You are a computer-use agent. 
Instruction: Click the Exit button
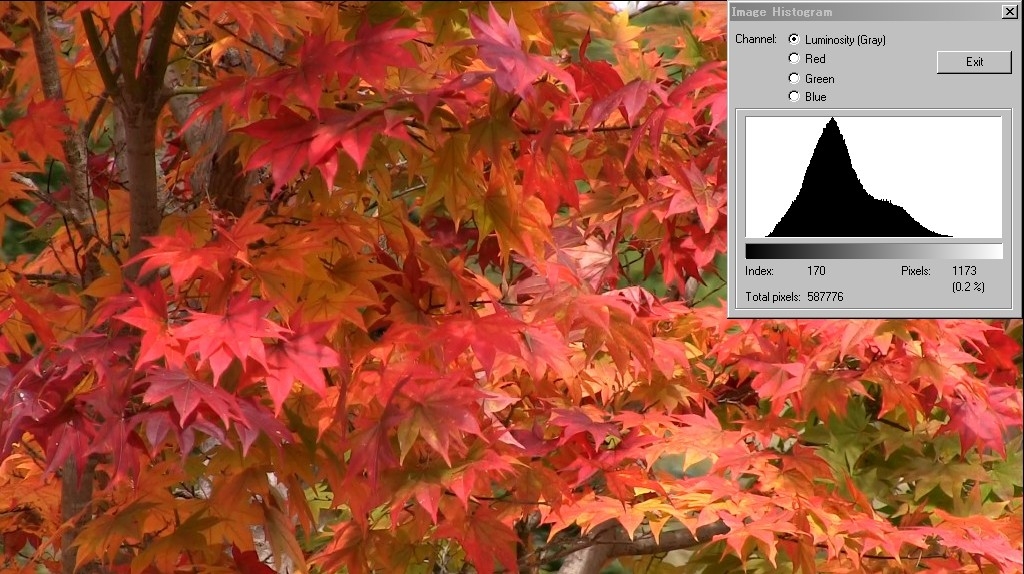(x=974, y=62)
